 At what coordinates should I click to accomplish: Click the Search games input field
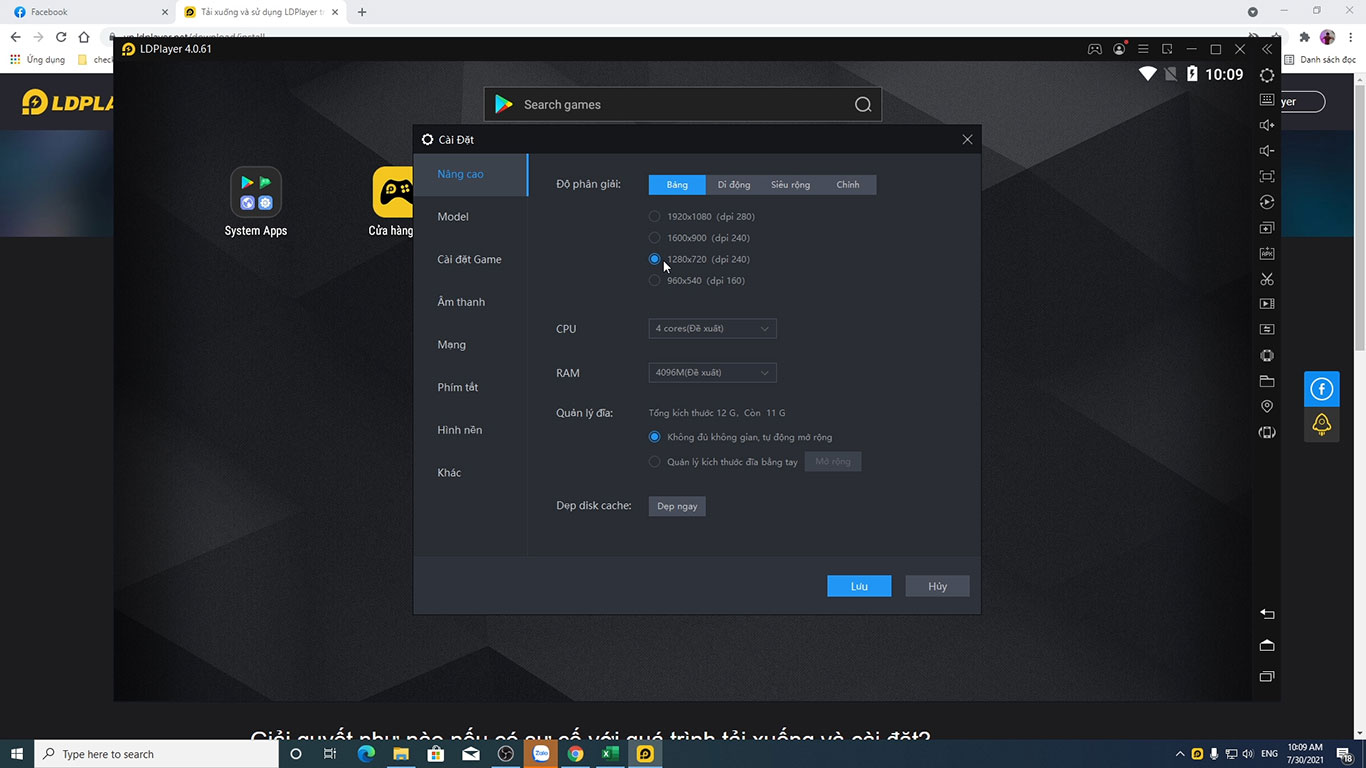point(680,105)
